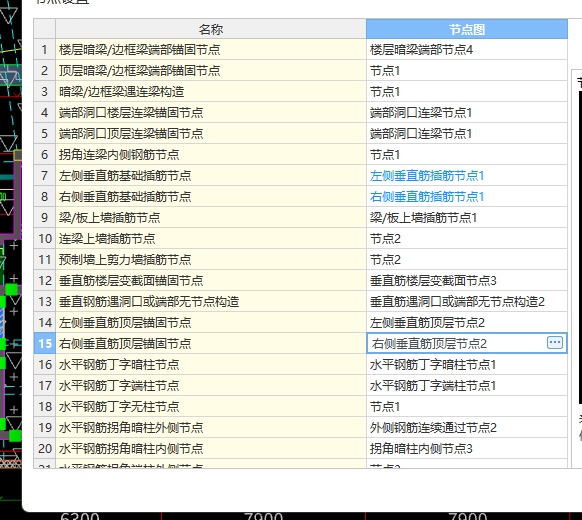Select name cell 垂直筋楼层变截面锚固节点

tap(211, 280)
